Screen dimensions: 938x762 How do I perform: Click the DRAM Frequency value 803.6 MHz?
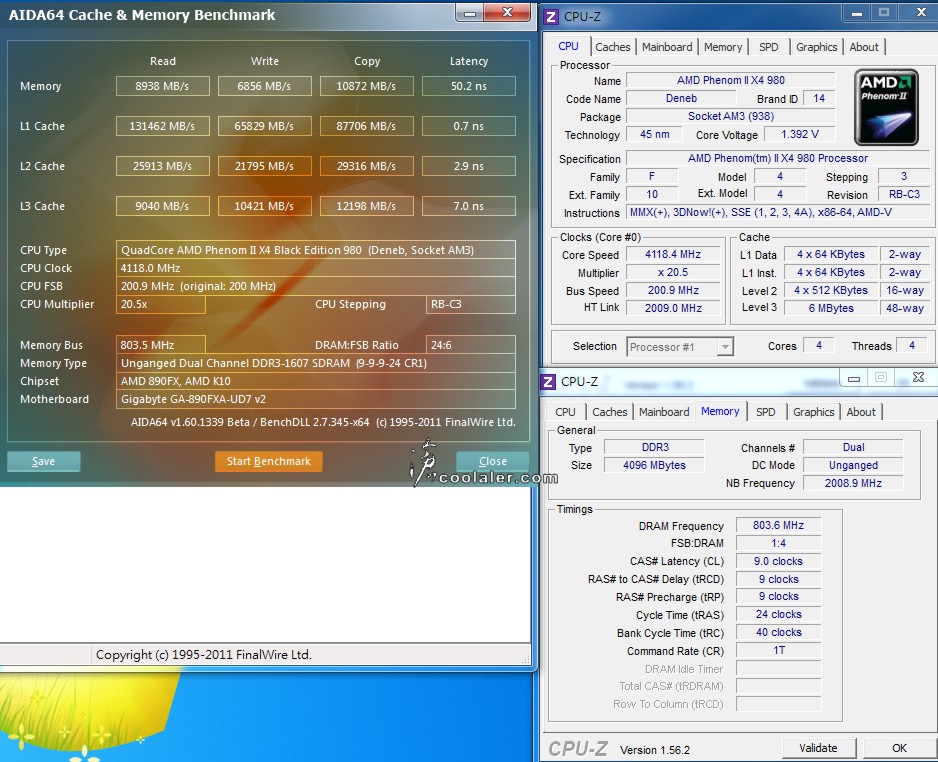coord(778,526)
